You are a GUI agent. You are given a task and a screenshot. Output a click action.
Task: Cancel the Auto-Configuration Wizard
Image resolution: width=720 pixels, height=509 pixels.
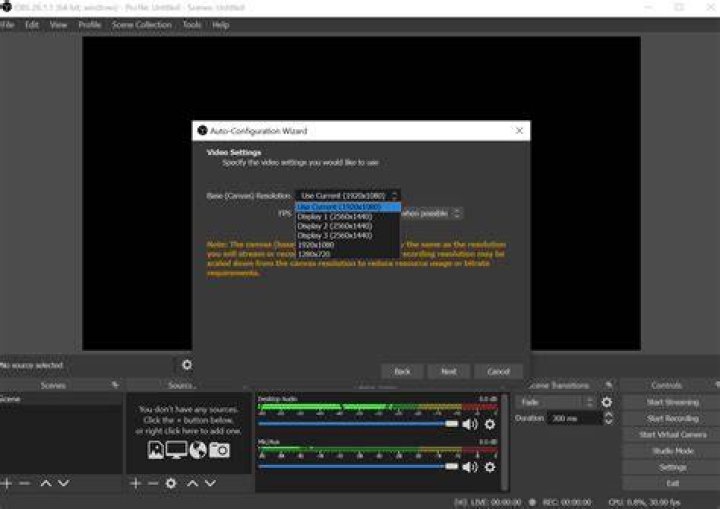[x=498, y=371]
